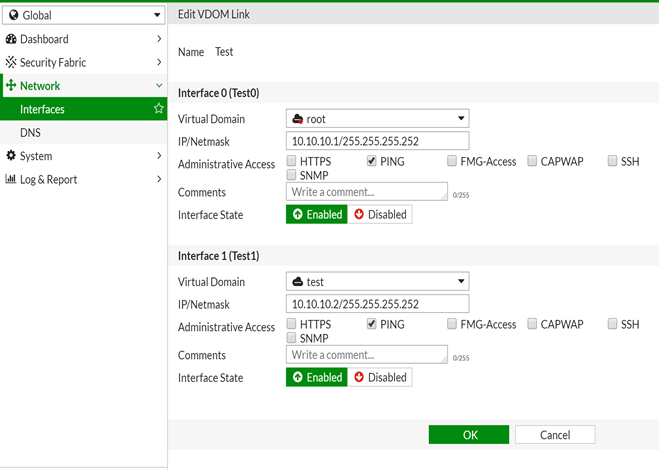Image resolution: width=659 pixels, height=470 pixels.
Task: Click the Dashboard gauge icon in sidebar
Action: pyautogui.click(x=11, y=39)
